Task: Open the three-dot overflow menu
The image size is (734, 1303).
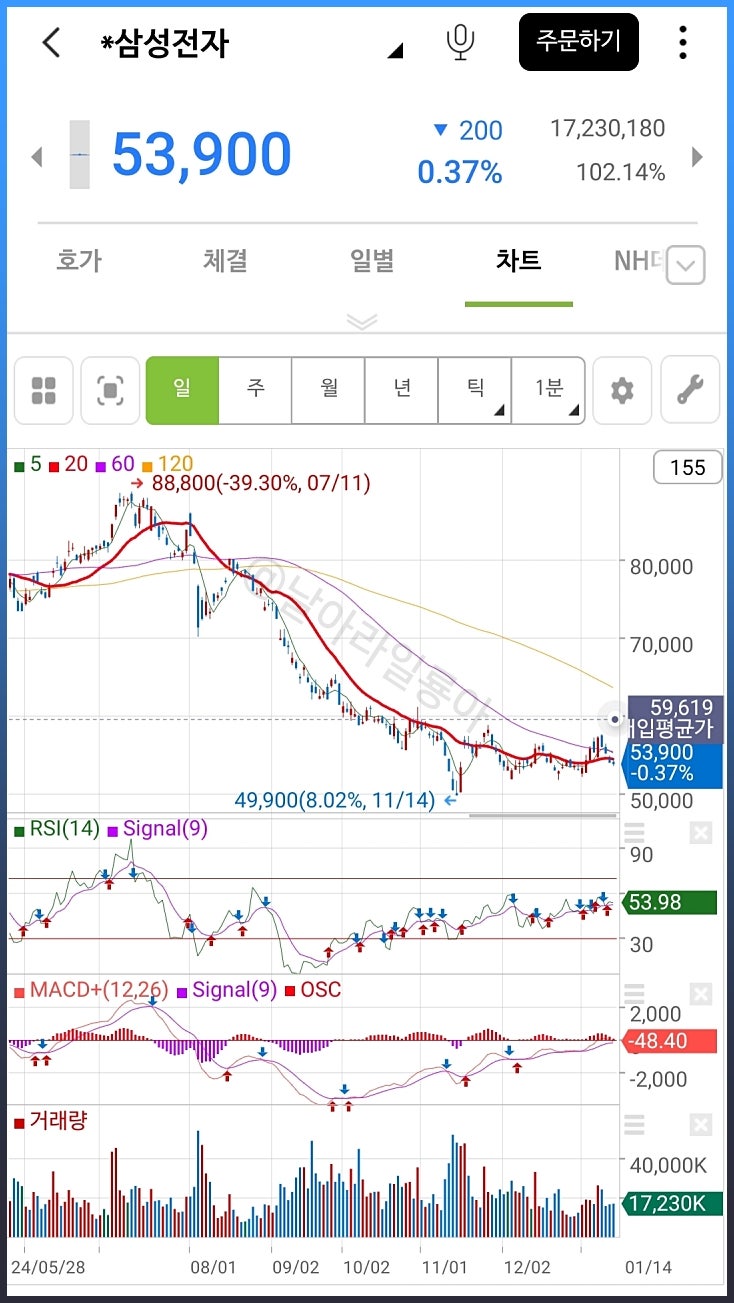Action: coord(683,42)
